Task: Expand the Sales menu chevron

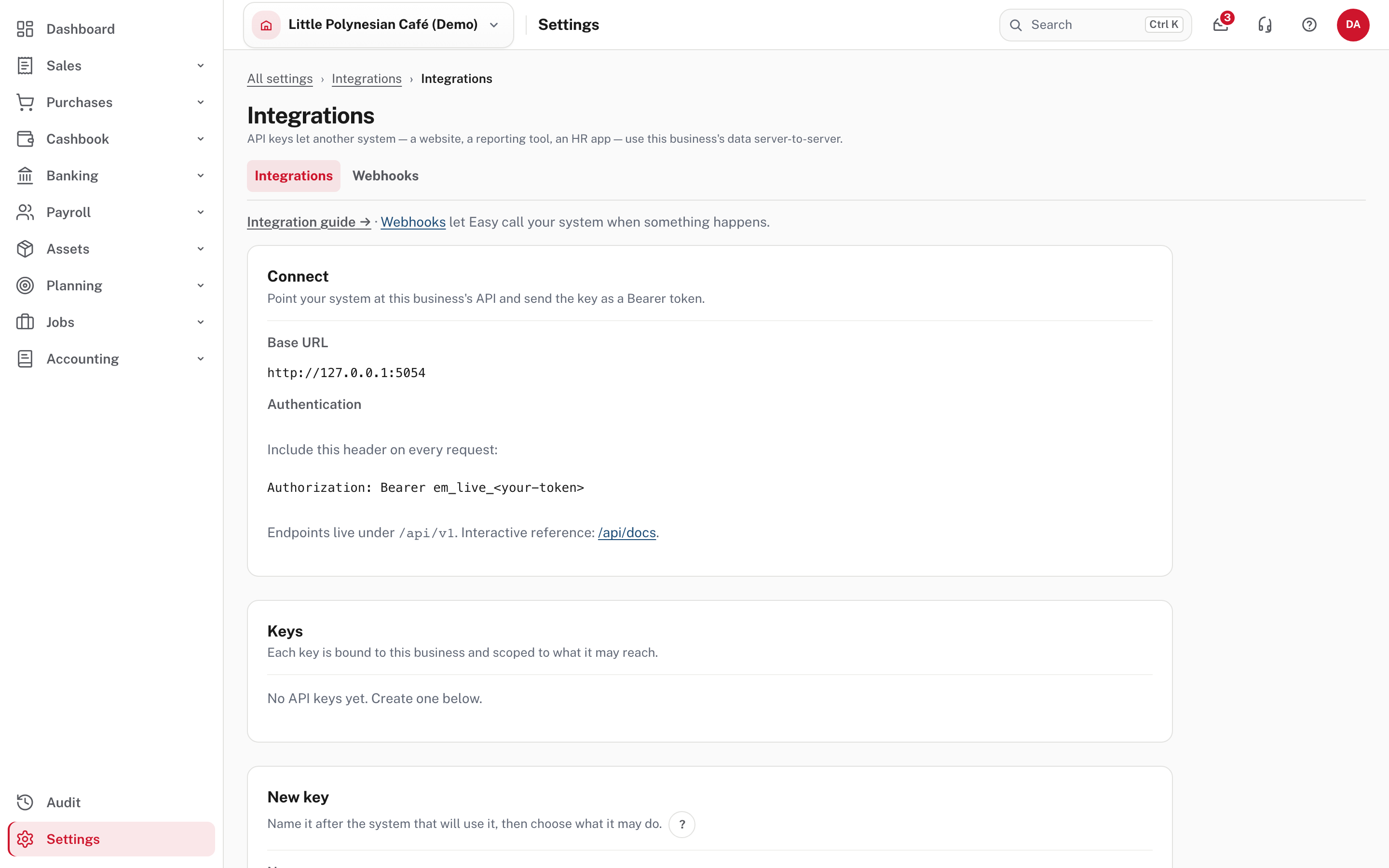Action: (x=200, y=66)
